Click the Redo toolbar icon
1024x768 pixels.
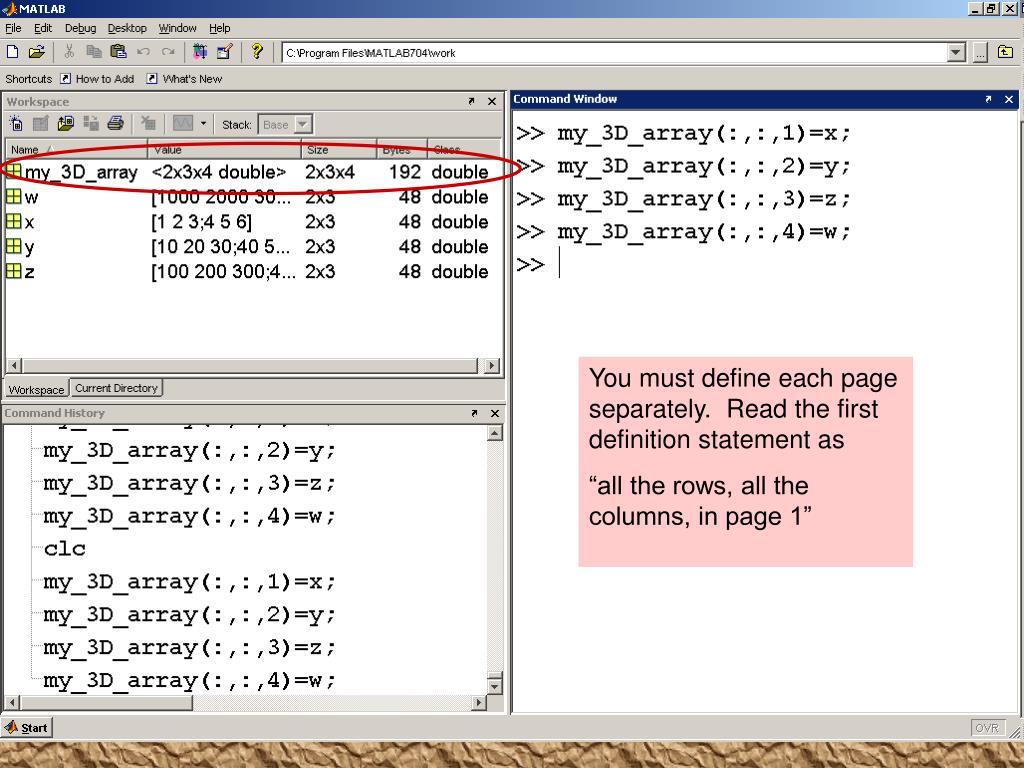pyautogui.click(x=168, y=52)
